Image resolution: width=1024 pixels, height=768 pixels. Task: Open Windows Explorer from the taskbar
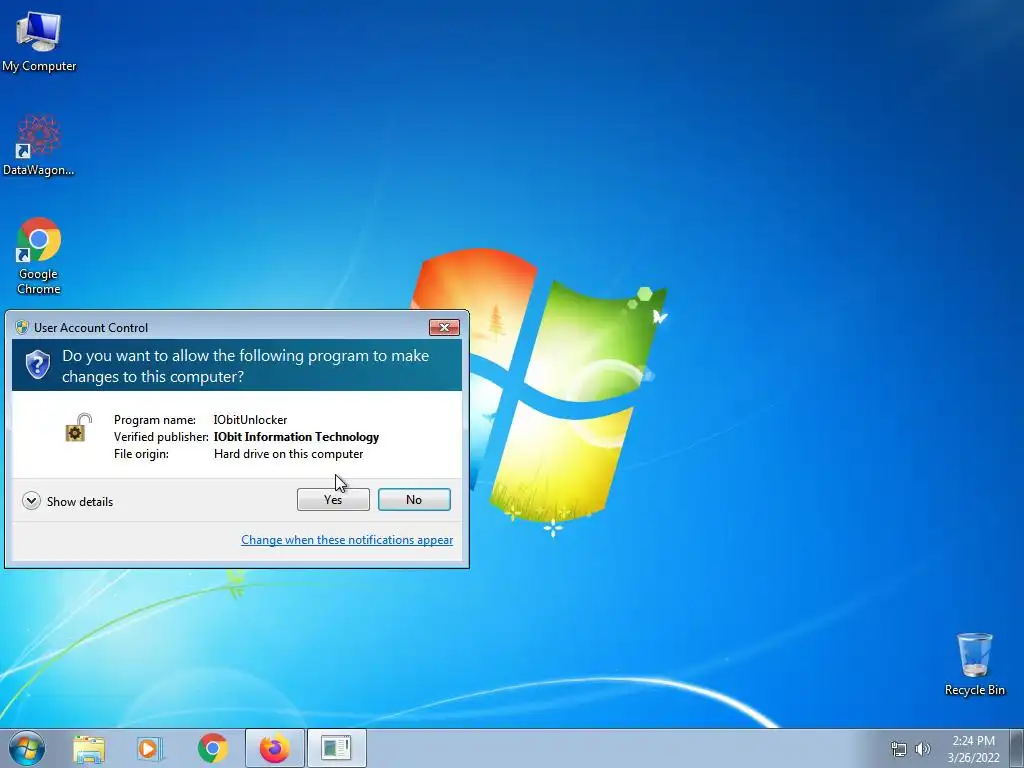pyautogui.click(x=89, y=748)
